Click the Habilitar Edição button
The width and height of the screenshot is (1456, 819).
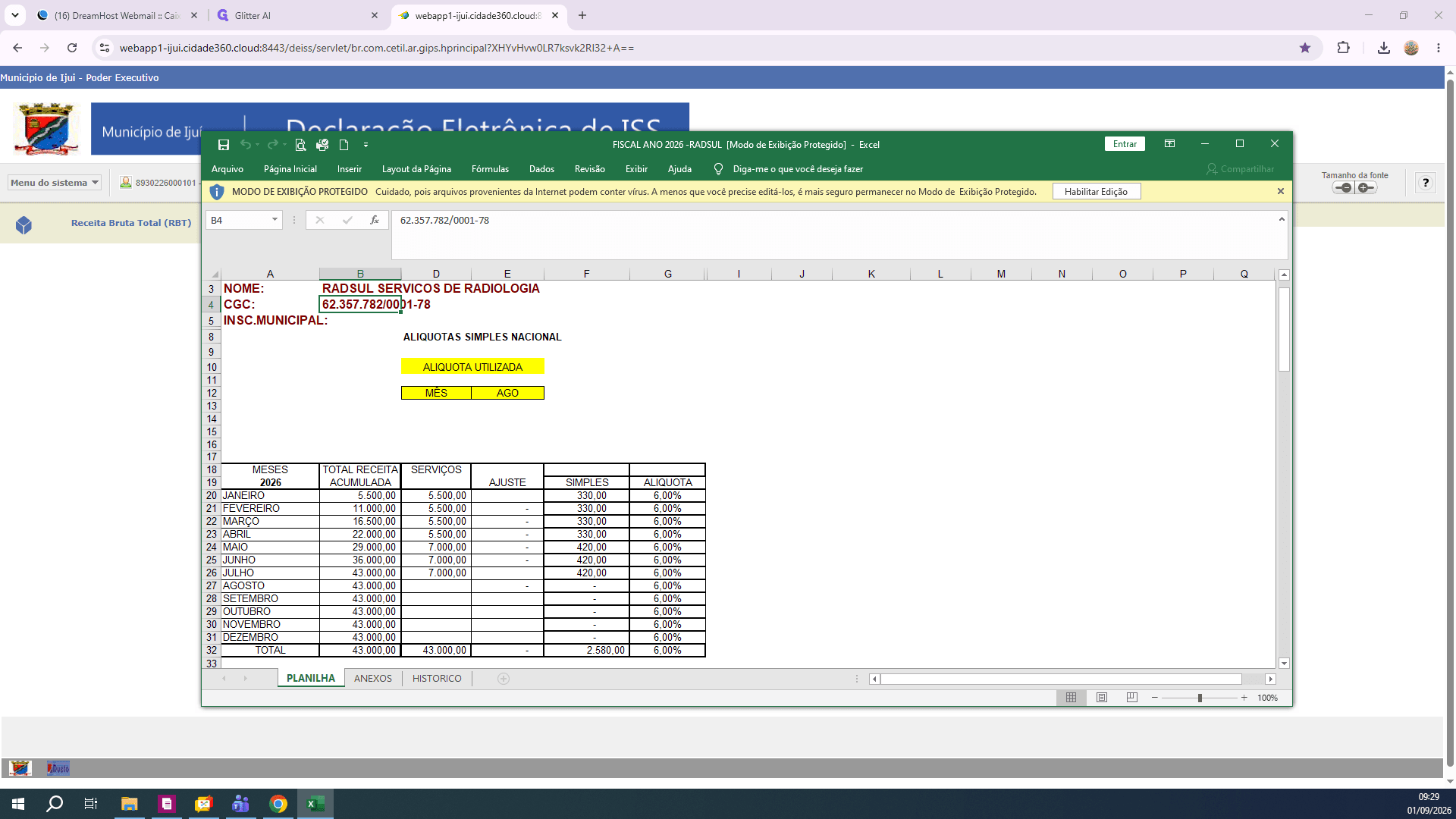(x=1096, y=192)
